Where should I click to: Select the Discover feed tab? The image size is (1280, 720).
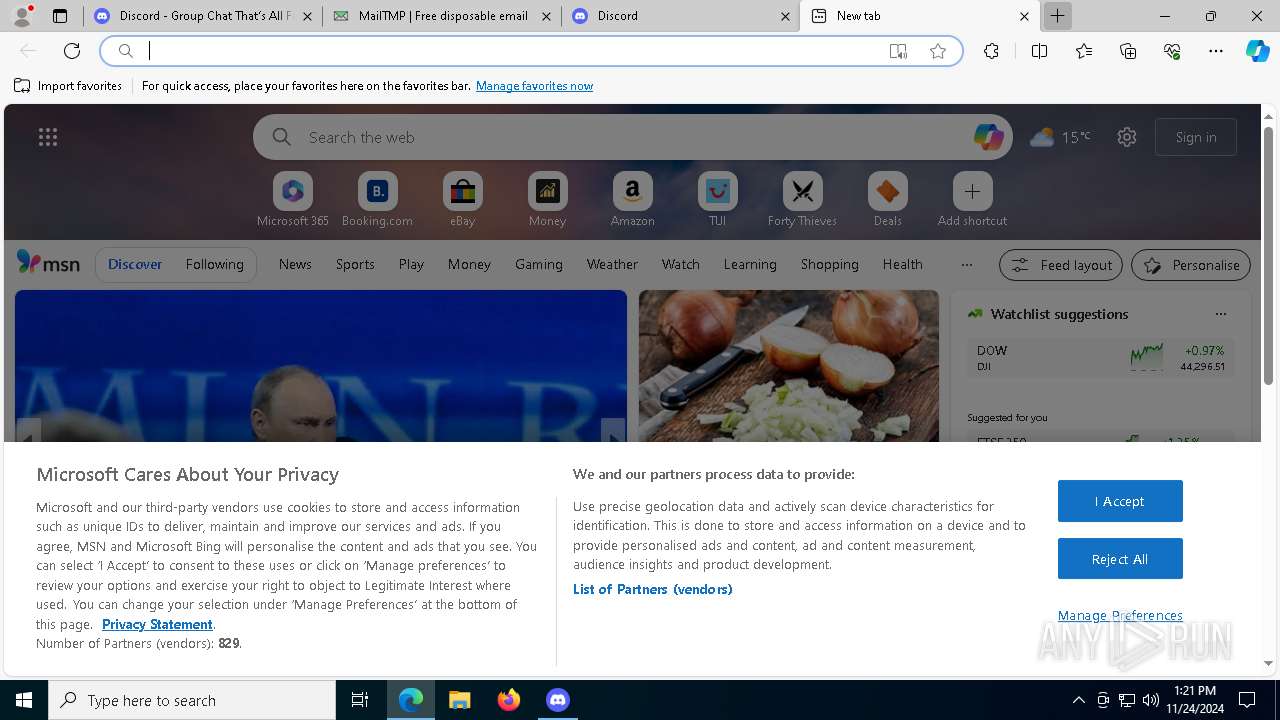[x=135, y=264]
